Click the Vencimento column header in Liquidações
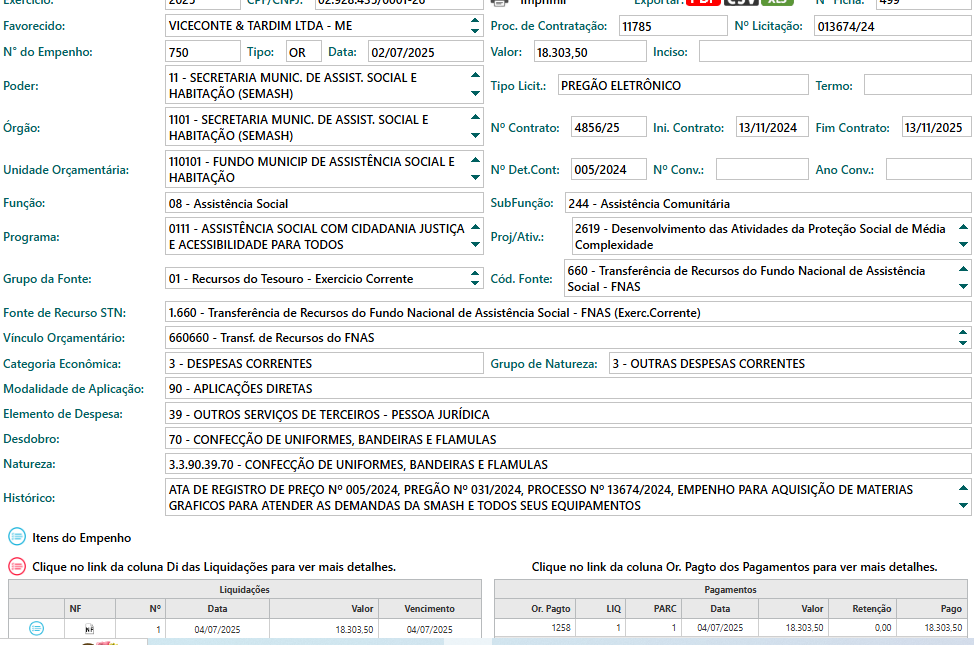Viewport: 974px width, 645px height. 429,608
